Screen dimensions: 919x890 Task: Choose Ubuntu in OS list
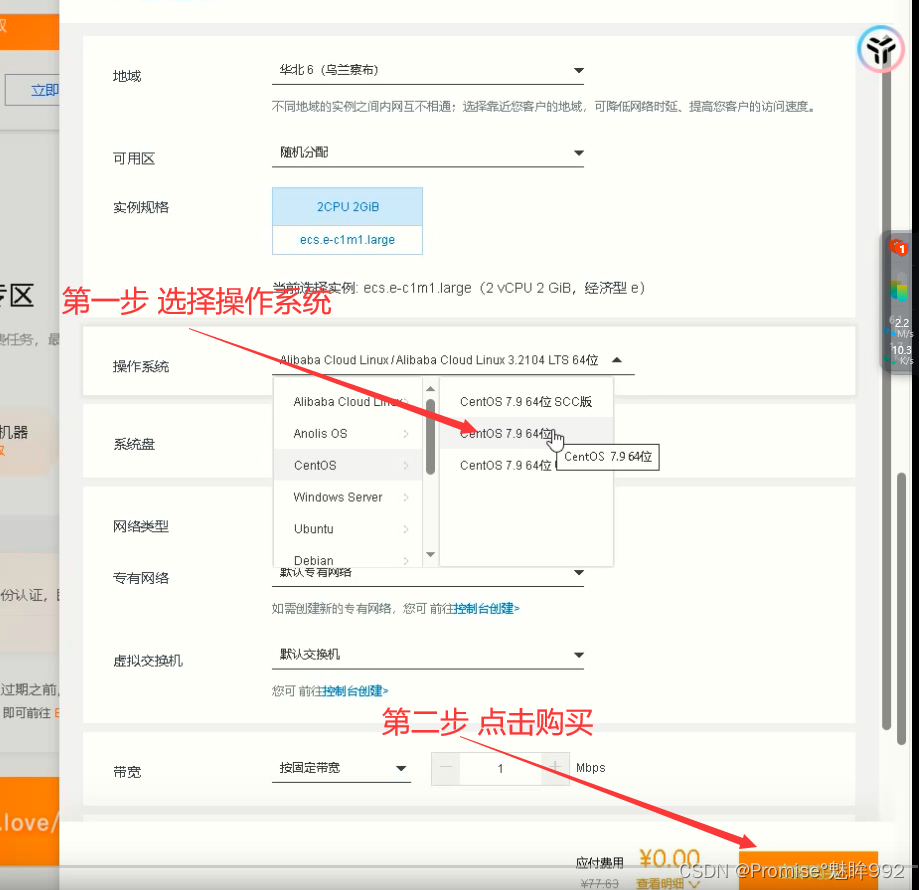click(x=348, y=528)
